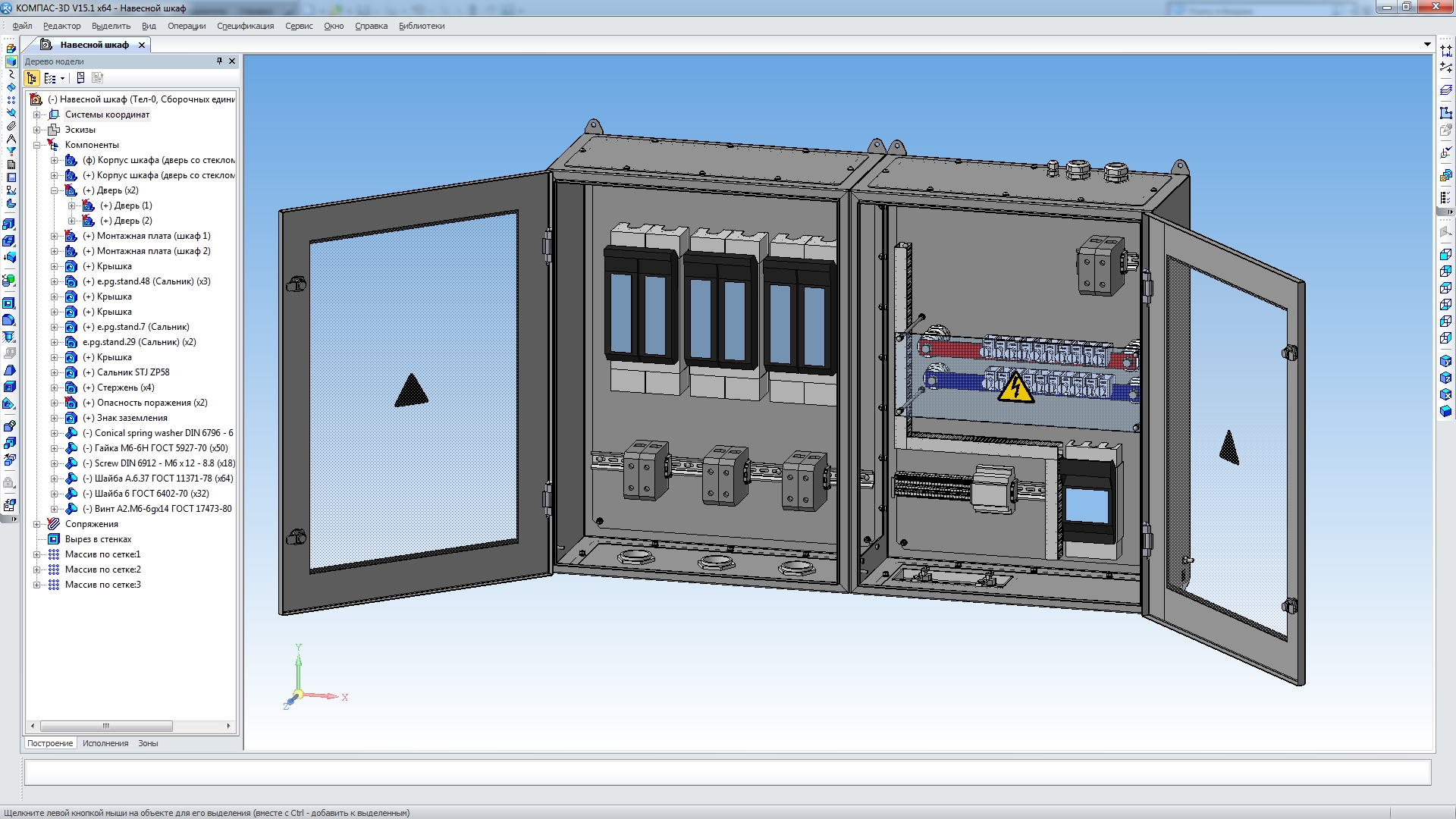Open the Сервис menu
The width and height of the screenshot is (1456, 819).
(x=299, y=26)
